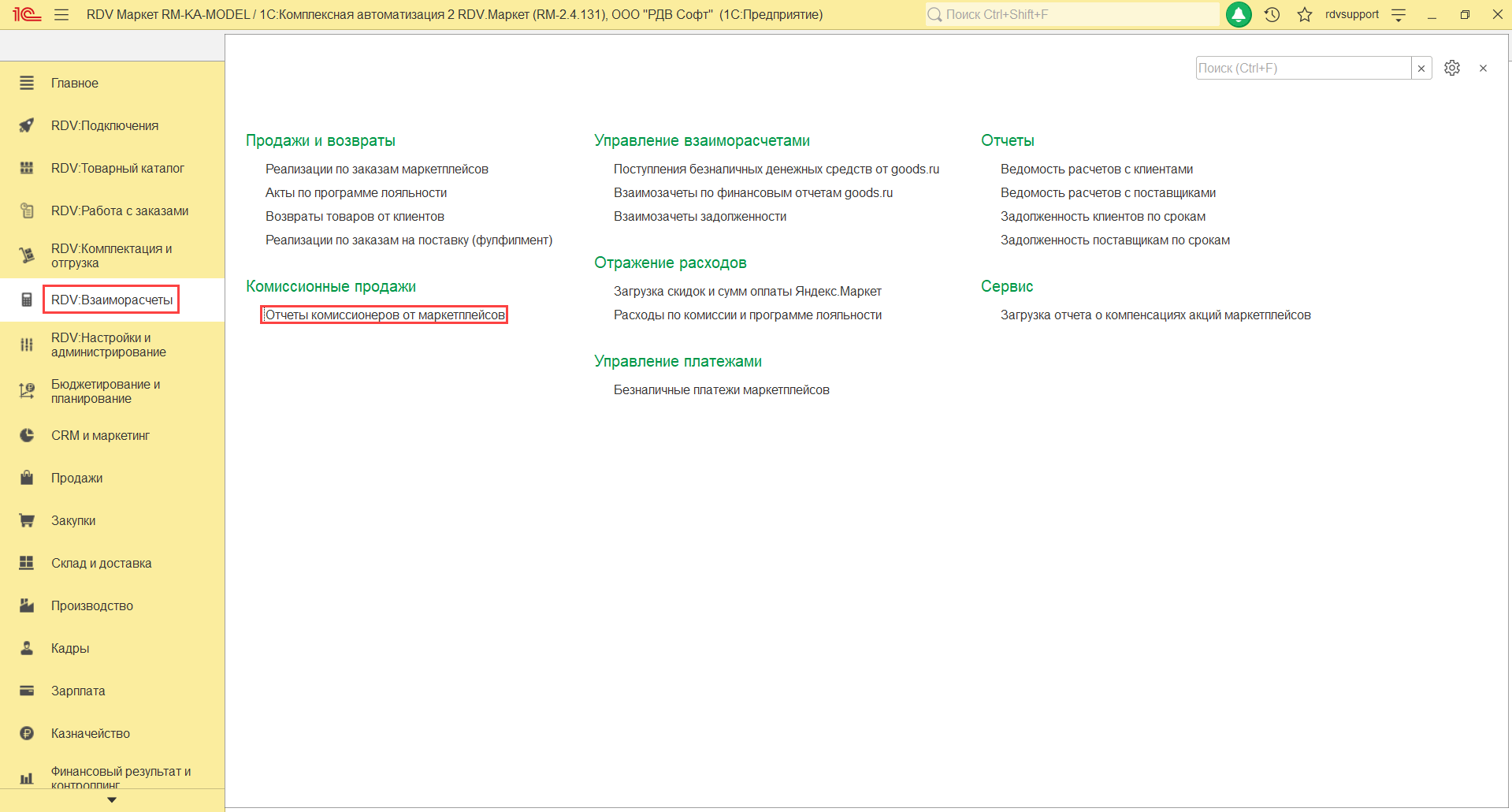Viewport: 1512px width, 812px height.
Task: Click the rdvsupport user name
Action: (1352, 14)
